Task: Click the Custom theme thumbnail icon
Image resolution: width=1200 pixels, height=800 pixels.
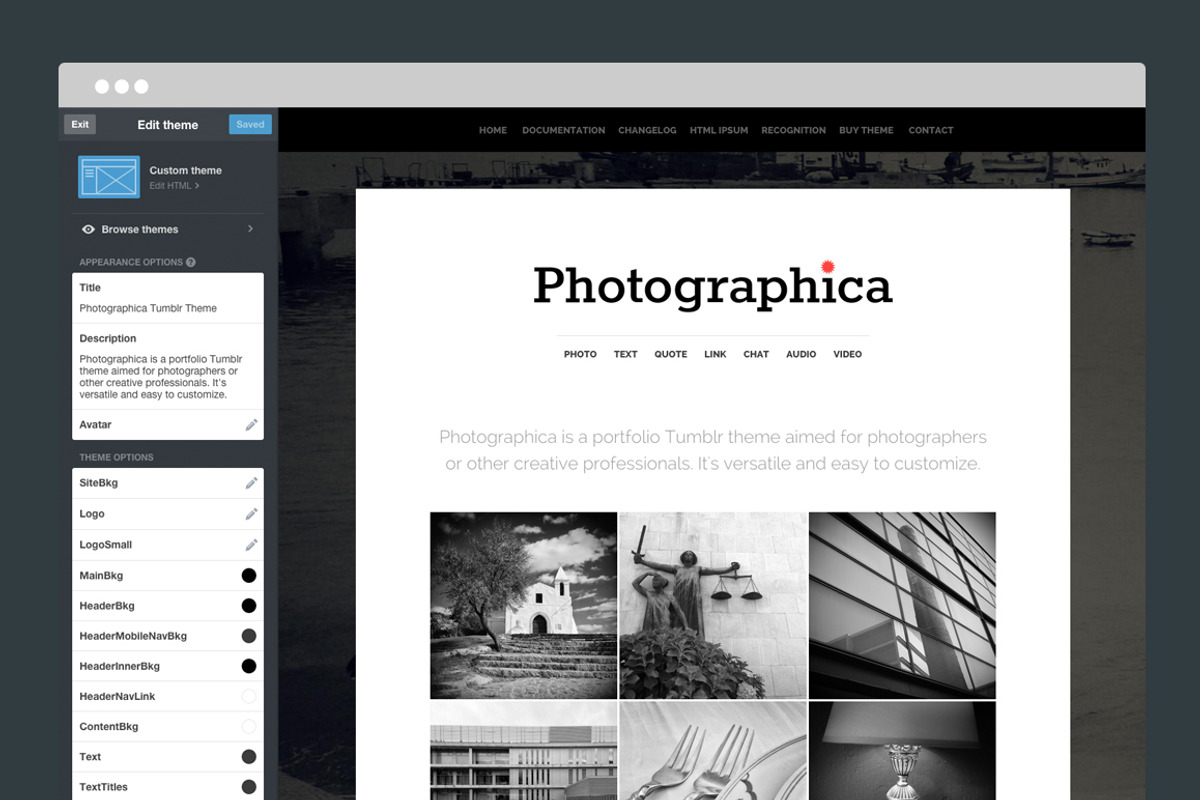Action: pyautogui.click(x=109, y=177)
